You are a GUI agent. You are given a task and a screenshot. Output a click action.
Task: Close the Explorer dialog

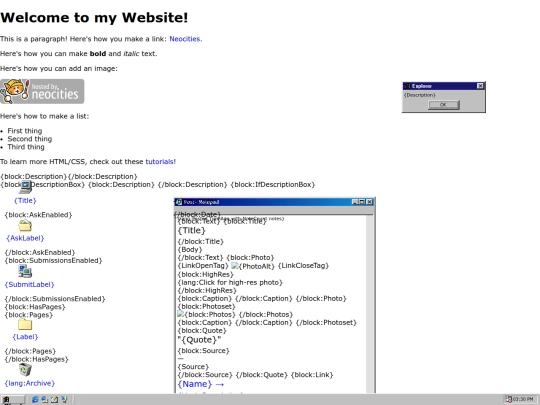[480, 86]
